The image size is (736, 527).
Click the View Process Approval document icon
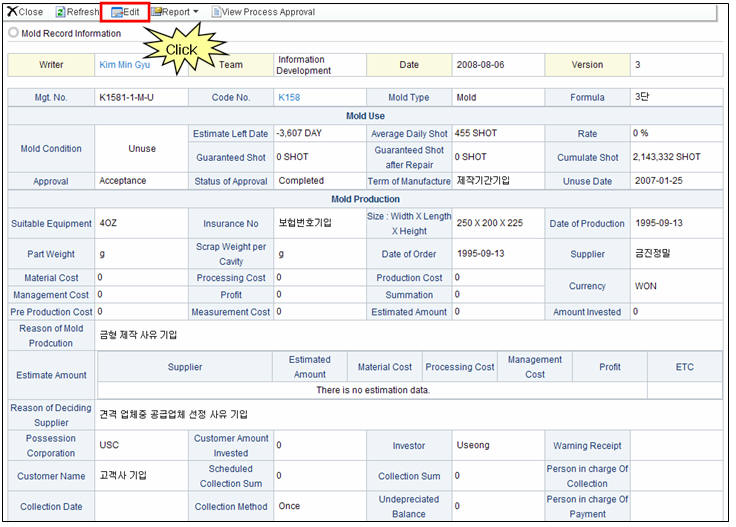(216, 12)
